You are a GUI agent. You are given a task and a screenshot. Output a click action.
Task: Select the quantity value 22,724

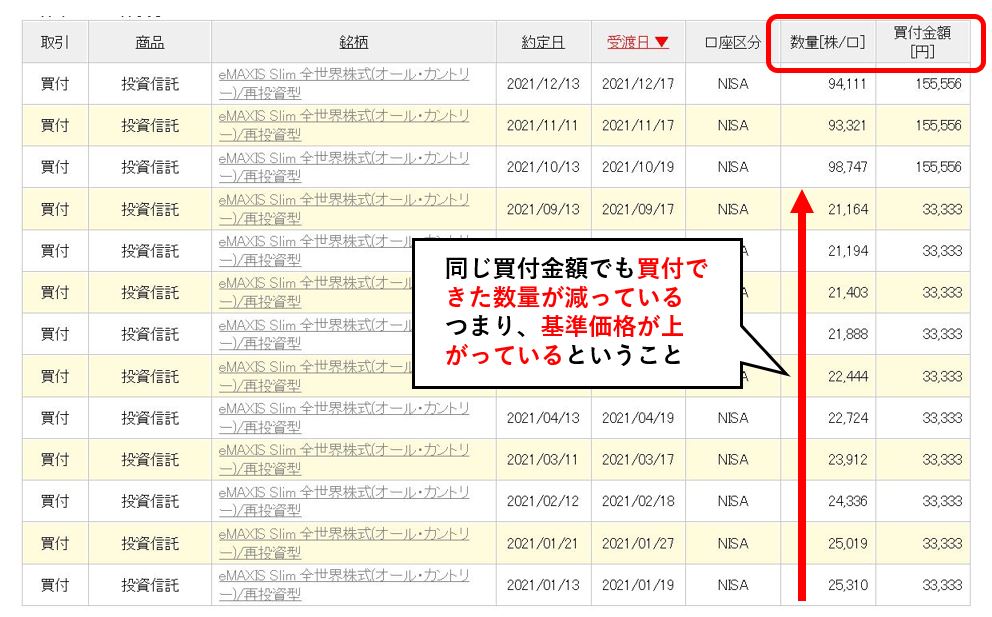click(848, 418)
